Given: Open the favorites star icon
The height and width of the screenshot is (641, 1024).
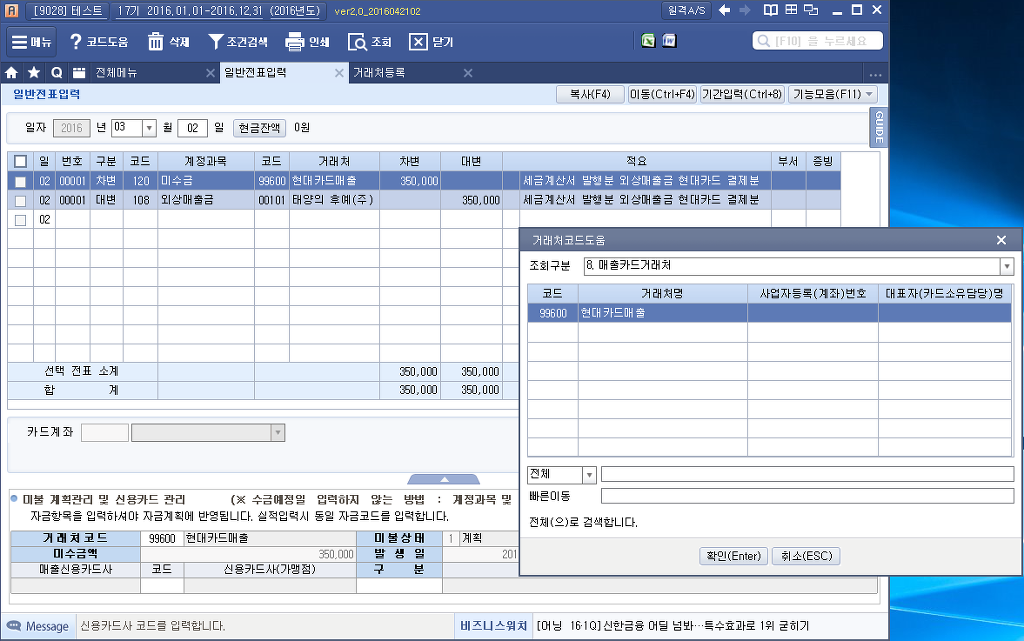Looking at the screenshot, I should (34, 73).
